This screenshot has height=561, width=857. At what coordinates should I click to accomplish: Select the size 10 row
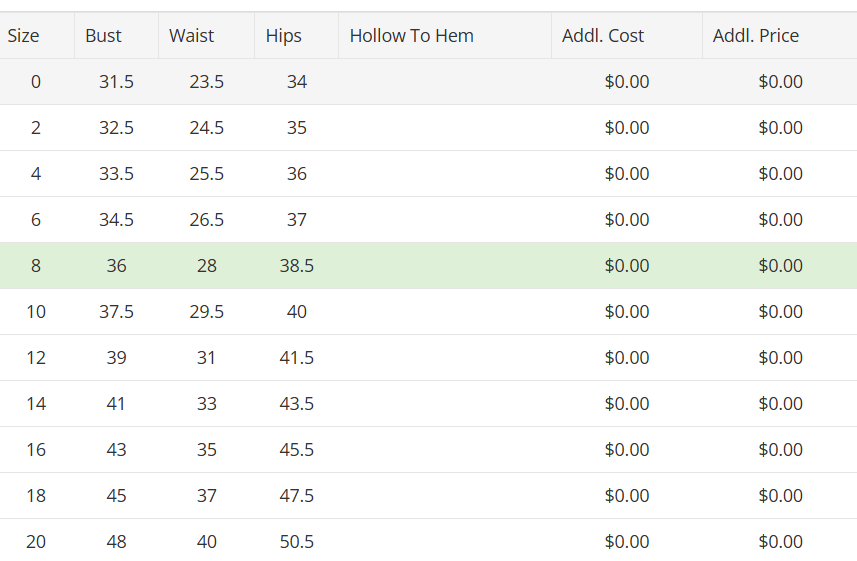pyautogui.click(x=428, y=311)
